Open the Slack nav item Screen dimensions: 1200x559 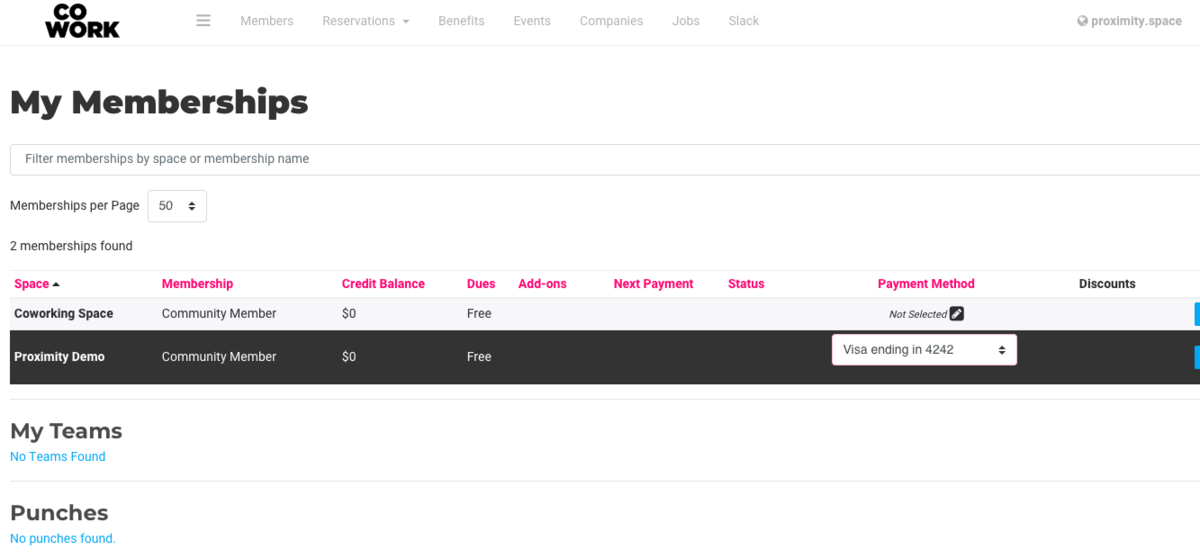pyautogui.click(x=744, y=21)
